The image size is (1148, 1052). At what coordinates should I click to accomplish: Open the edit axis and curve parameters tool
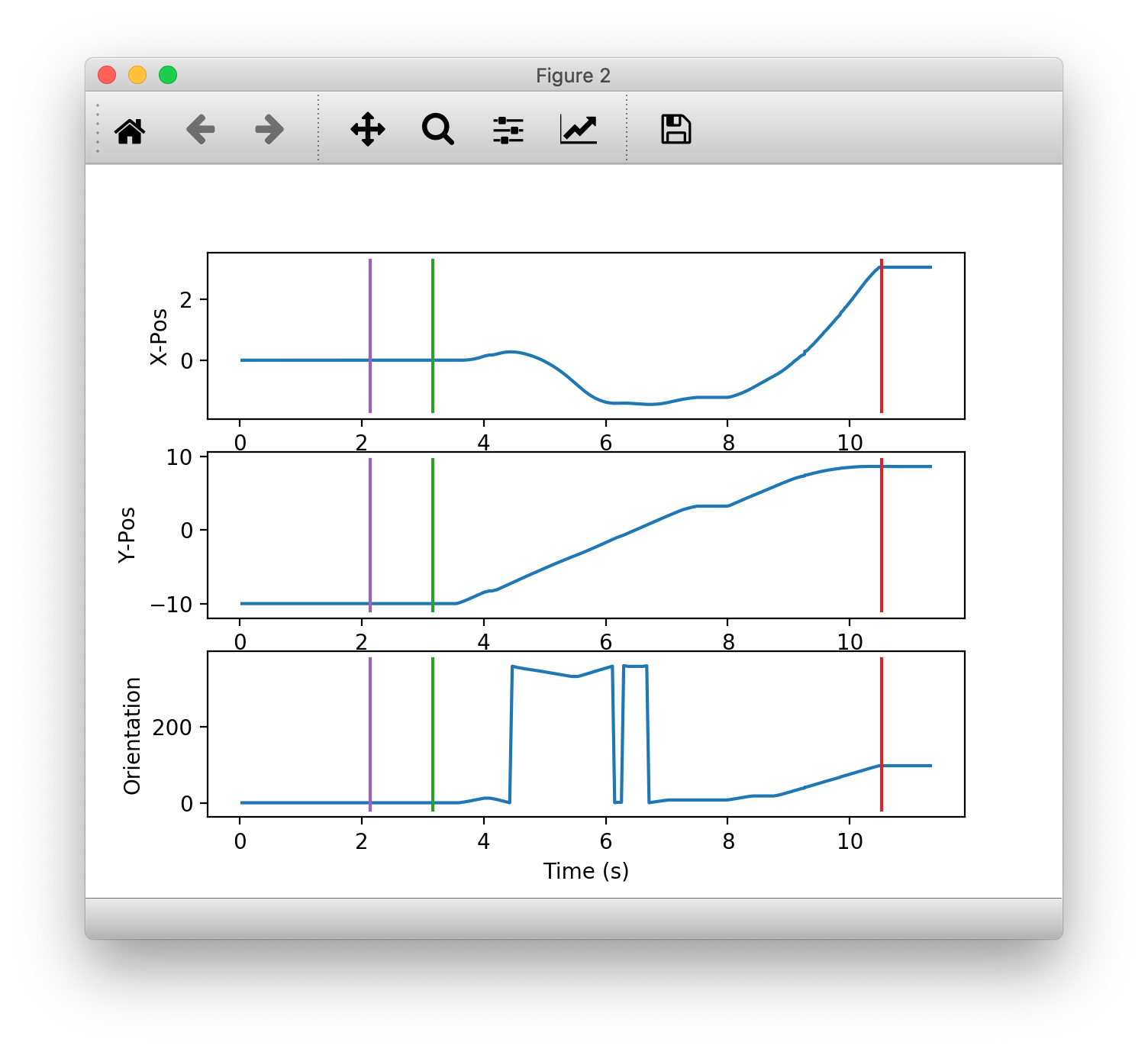[579, 130]
